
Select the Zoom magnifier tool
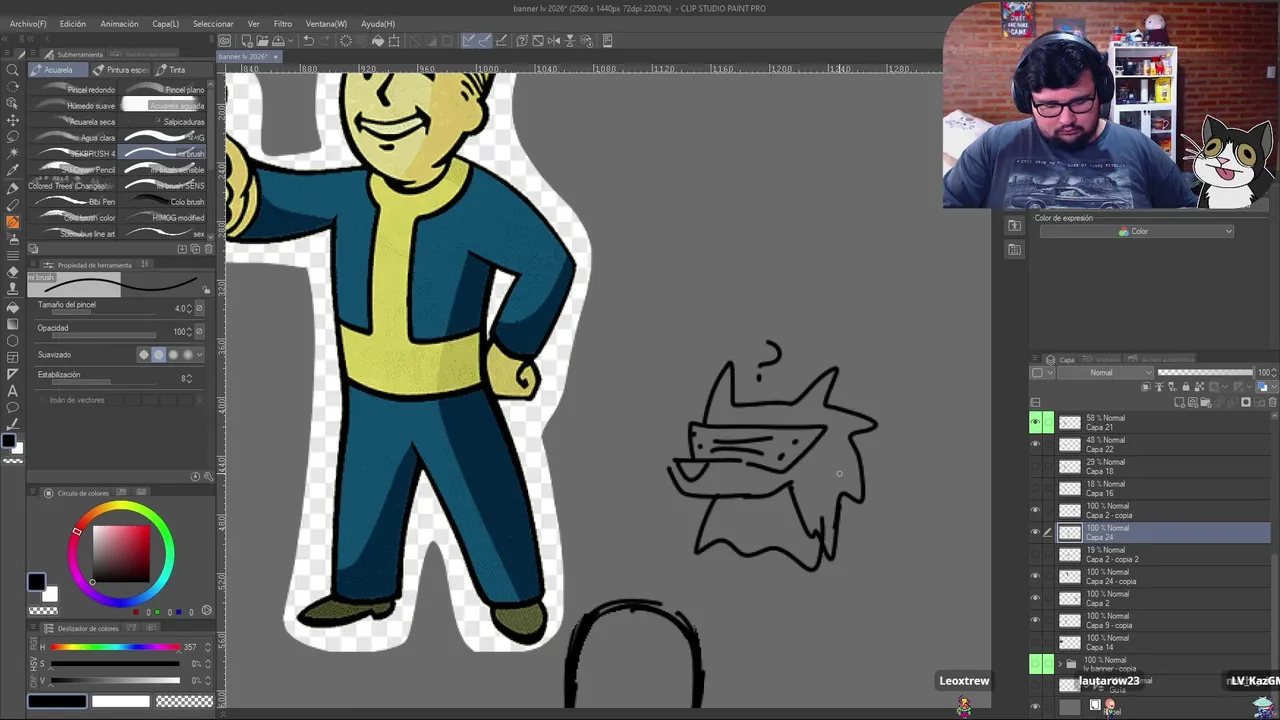tap(12, 69)
